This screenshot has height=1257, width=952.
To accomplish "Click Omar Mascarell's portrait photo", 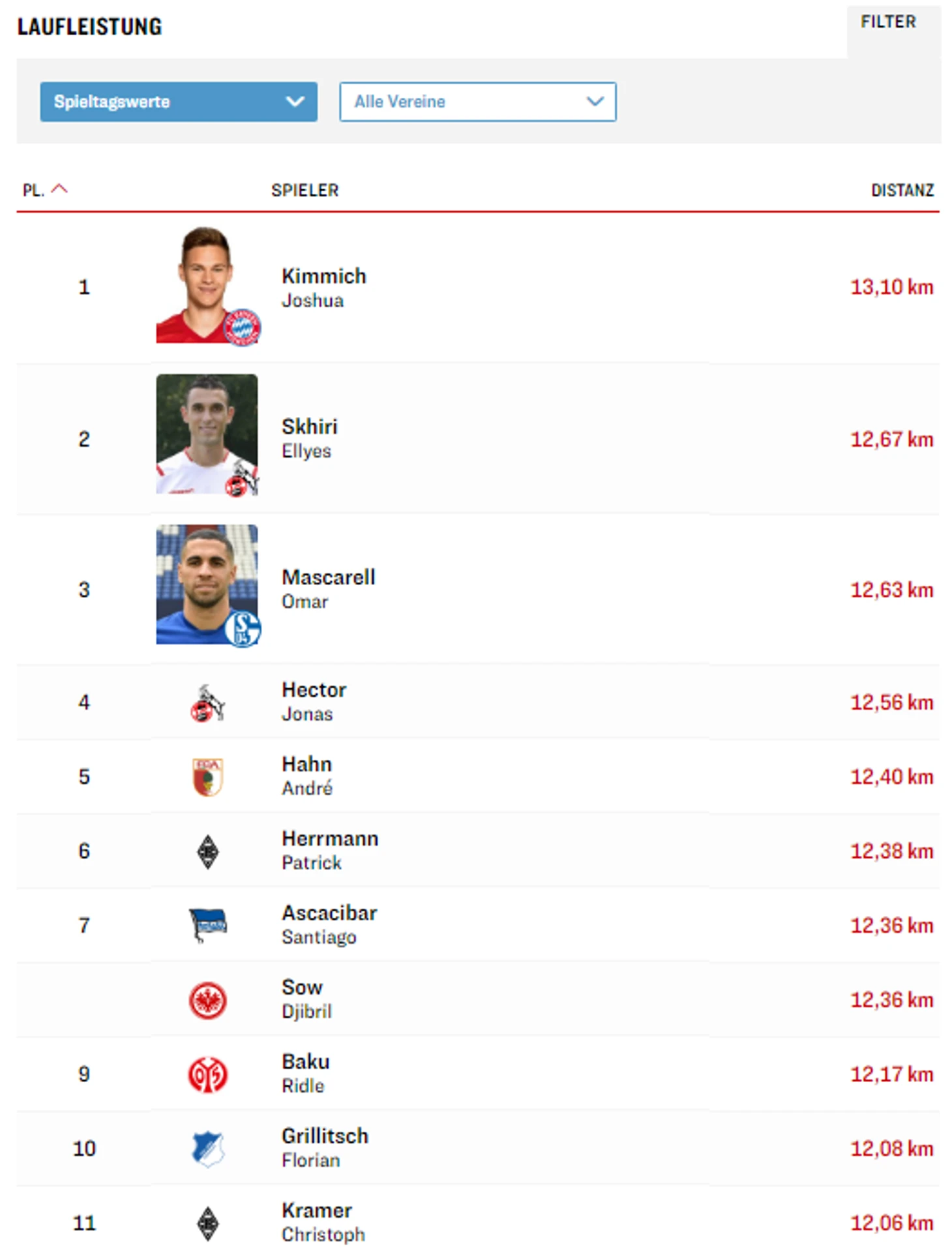I will tap(207, 585).
